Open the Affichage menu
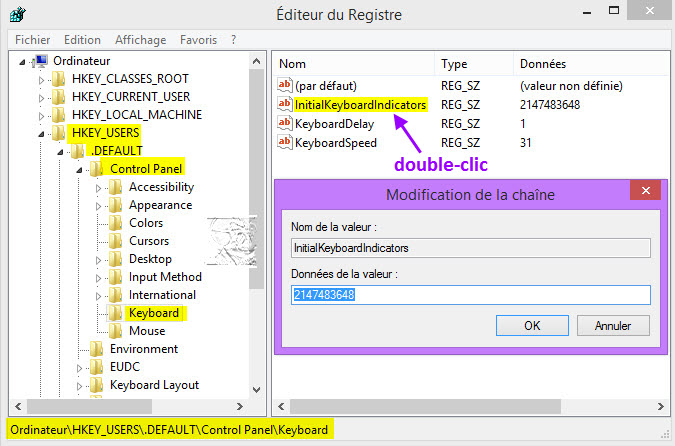This screenshot has height=446, width=675. click(x=140, y=40)
